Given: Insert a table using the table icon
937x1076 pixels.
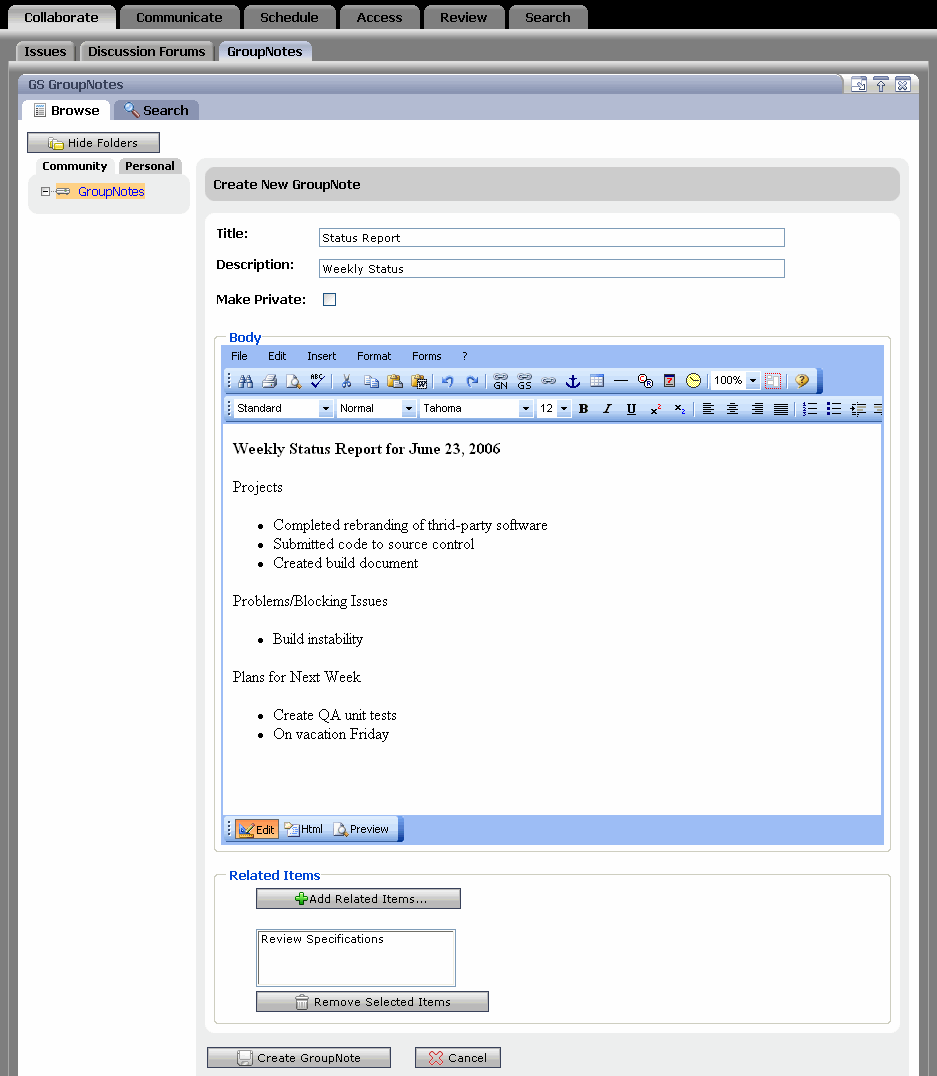Looking at the screenshot, I should point(597,381).
